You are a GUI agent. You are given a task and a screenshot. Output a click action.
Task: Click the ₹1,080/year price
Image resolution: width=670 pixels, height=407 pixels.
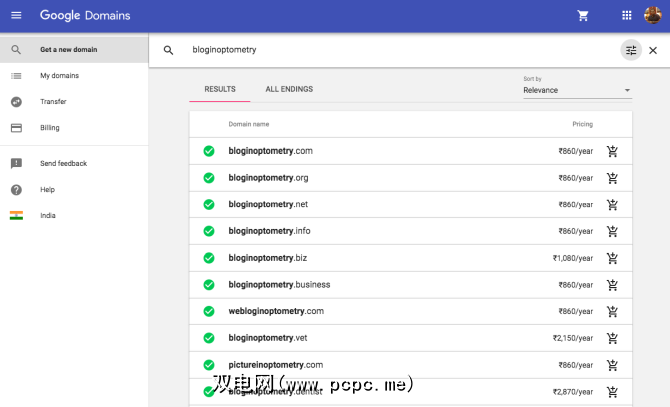tap(573, 258)
